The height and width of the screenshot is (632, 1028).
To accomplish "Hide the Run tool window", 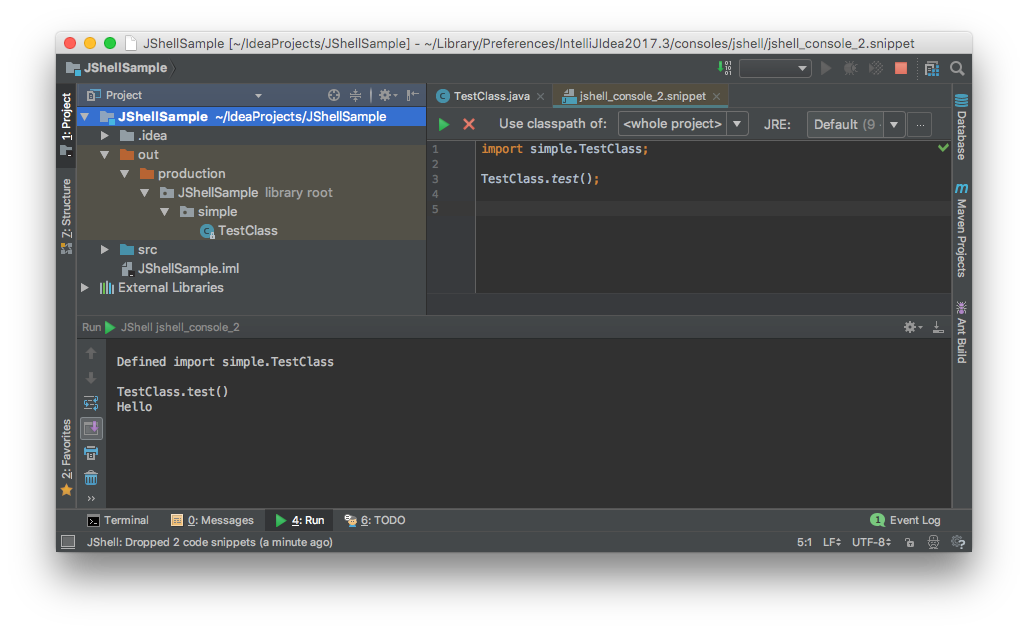I will pos(938,326).
